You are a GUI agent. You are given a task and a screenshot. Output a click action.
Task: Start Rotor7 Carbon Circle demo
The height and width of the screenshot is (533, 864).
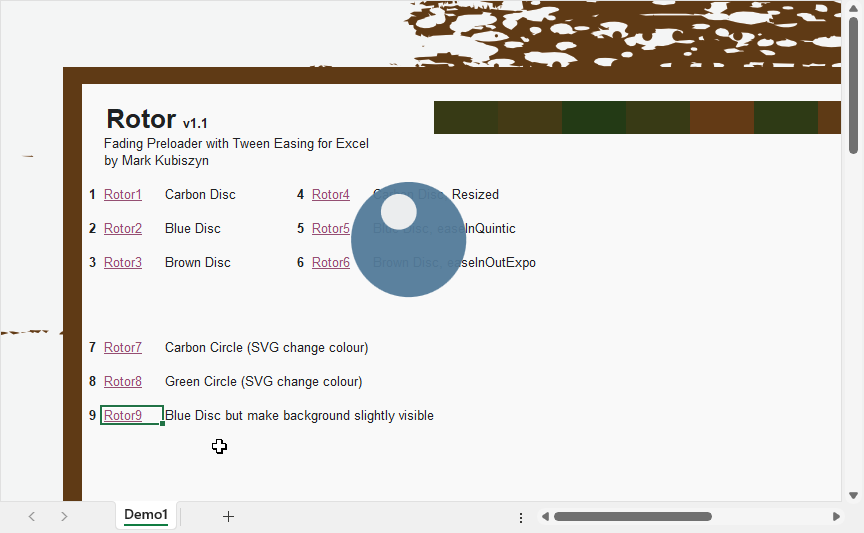tap(123, 348)
